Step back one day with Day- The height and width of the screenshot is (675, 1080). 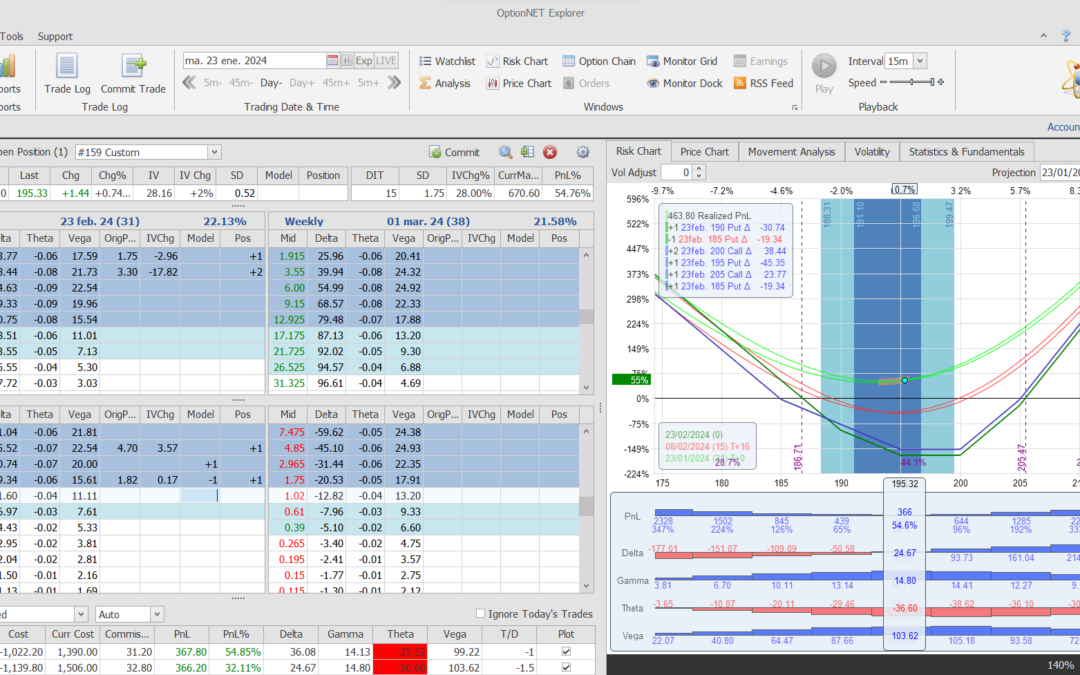click(x=272, y=83)
